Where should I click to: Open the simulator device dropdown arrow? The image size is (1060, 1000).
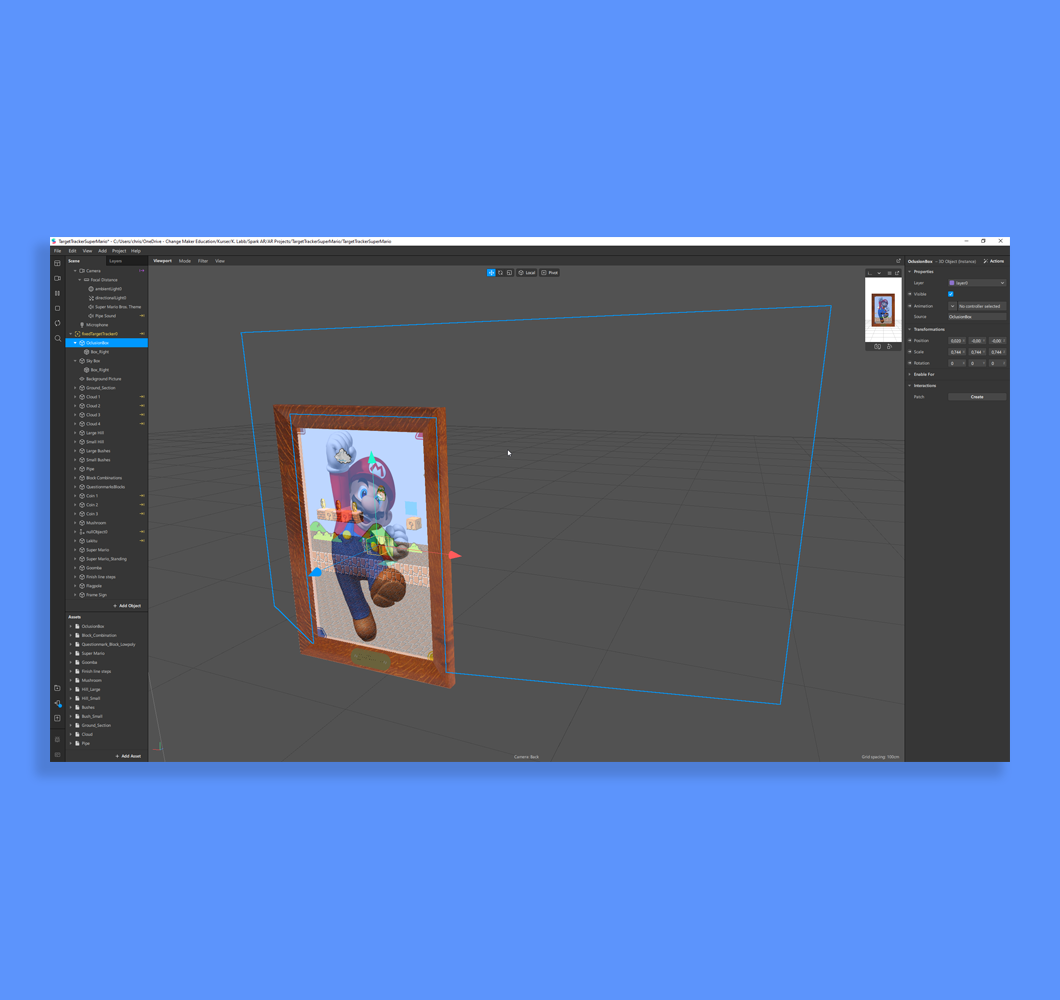pyautogui.click(x=879, y=273)
